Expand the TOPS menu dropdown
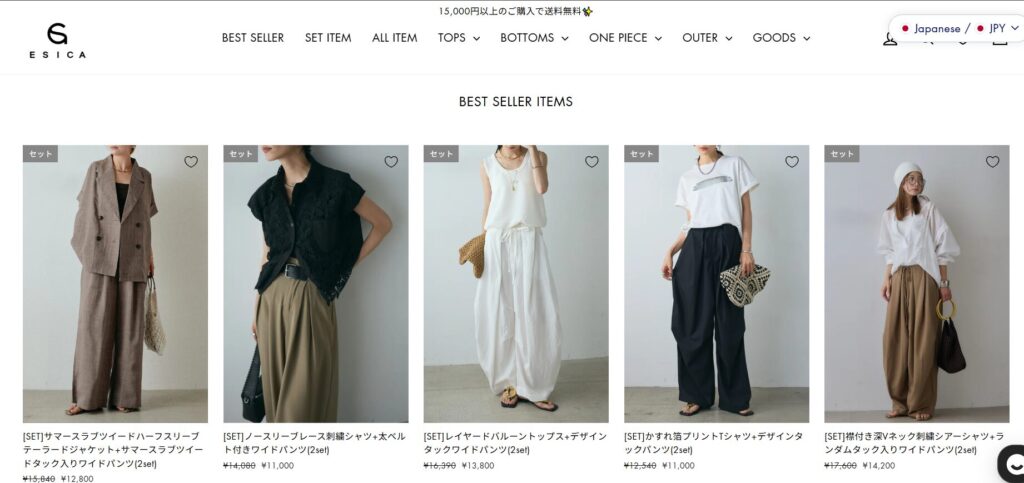This screenshot has height=483, width=1024. [458, 38]
